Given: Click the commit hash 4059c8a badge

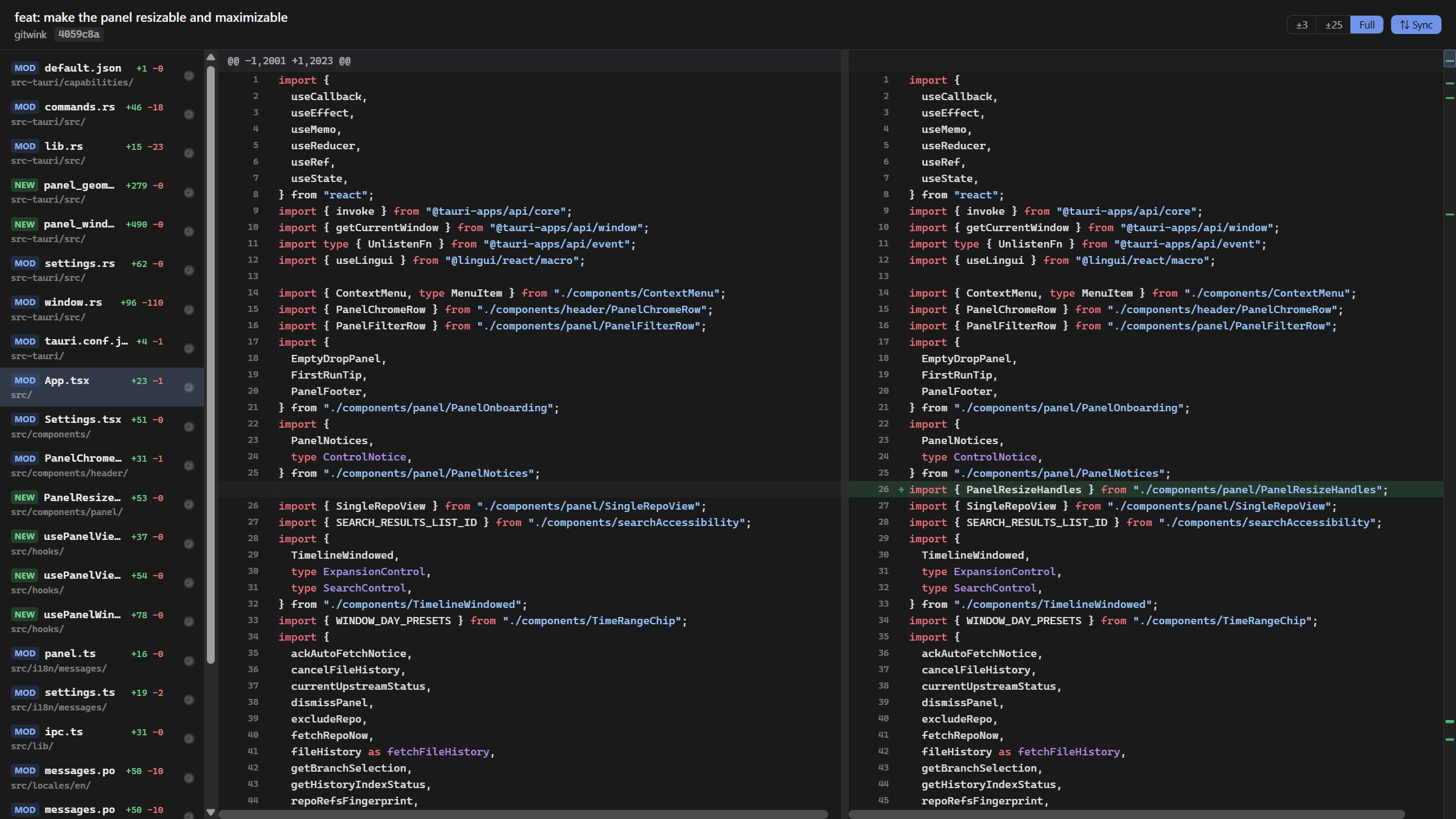Looking at the screenshot, I should point(79,35).
